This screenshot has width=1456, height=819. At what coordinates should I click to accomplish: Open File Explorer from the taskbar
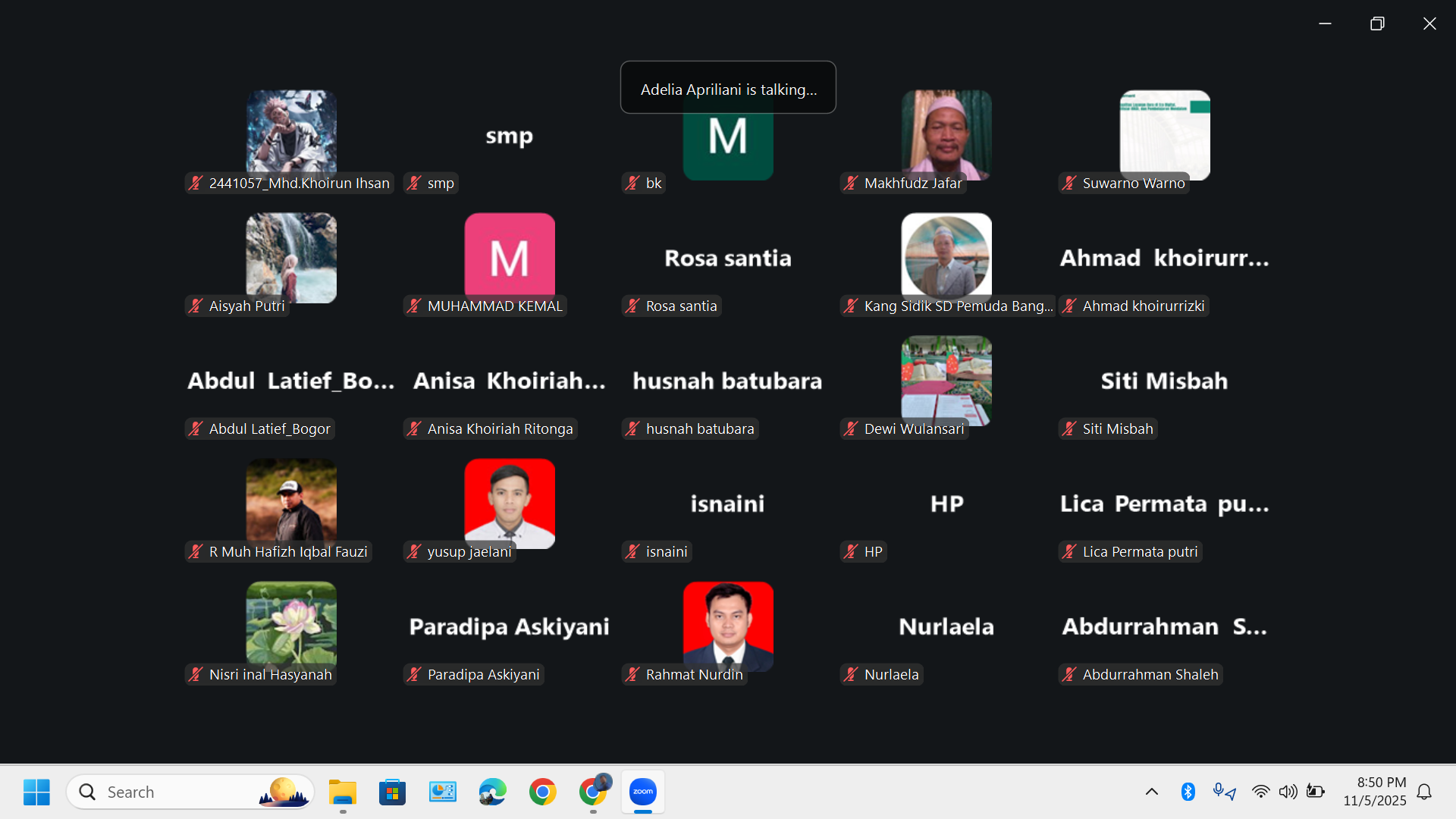pyautogui.click(x=343, y=792)
